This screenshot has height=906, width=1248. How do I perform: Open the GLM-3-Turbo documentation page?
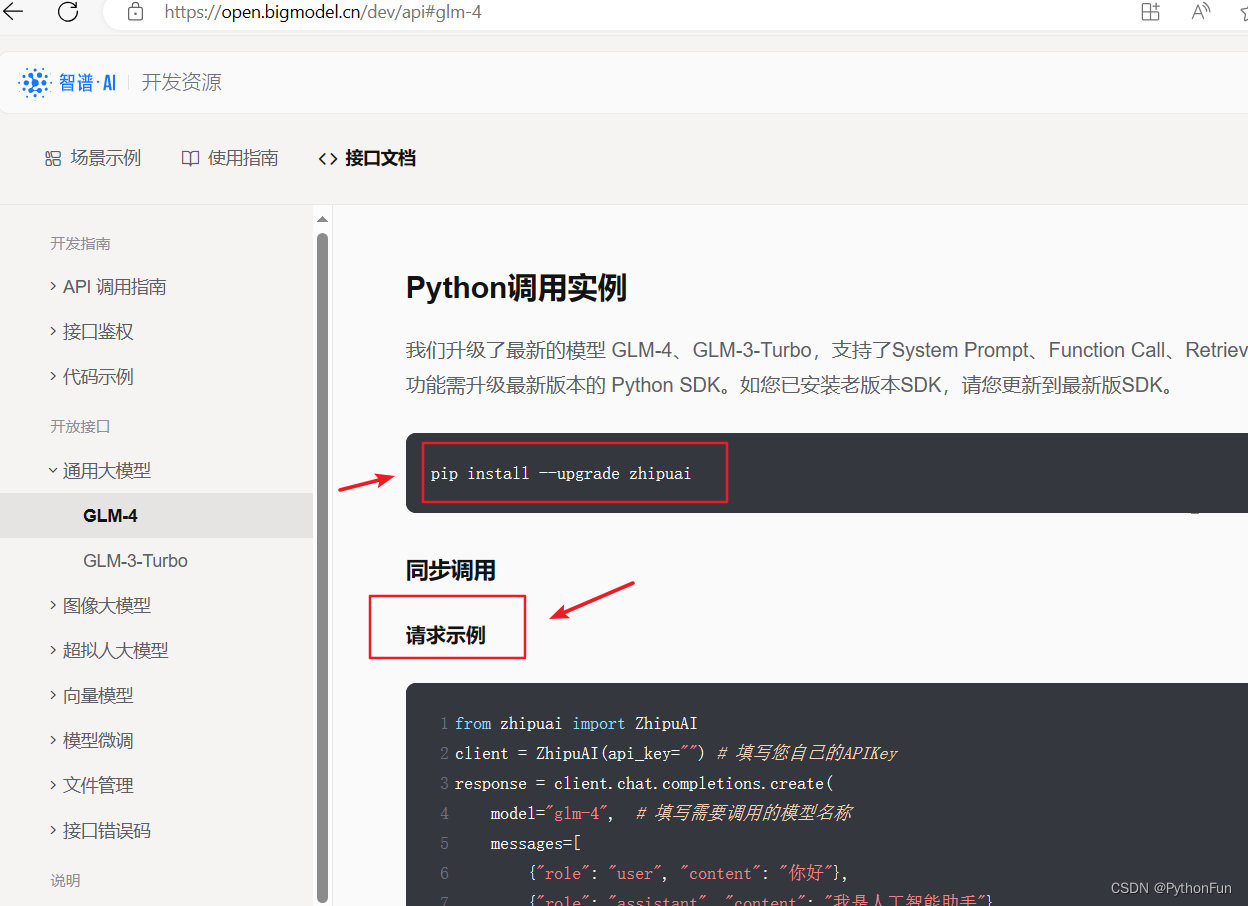(135, 560)
